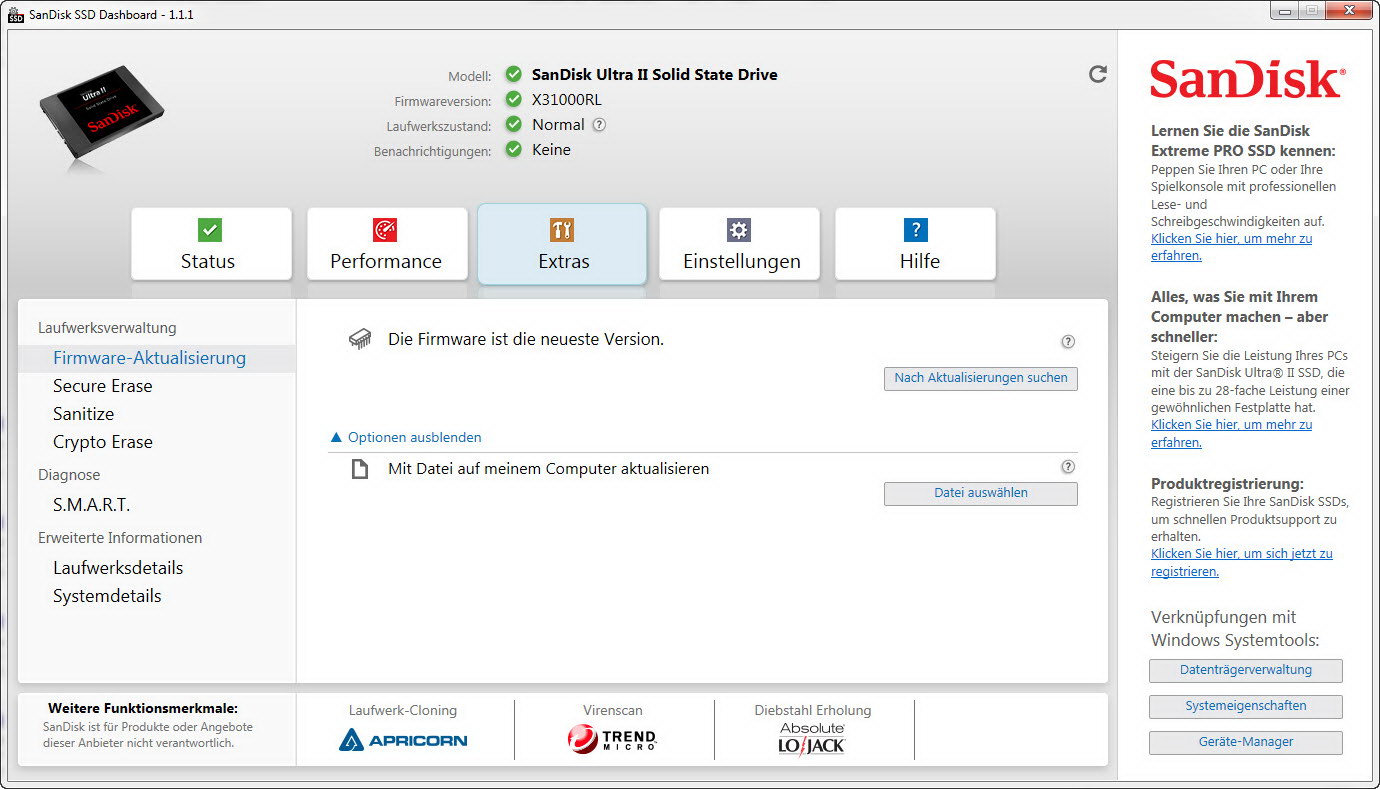
Task: Open S.M.A.R.T. diagnostics in sidebar
Action: click(x=92, y=505)
